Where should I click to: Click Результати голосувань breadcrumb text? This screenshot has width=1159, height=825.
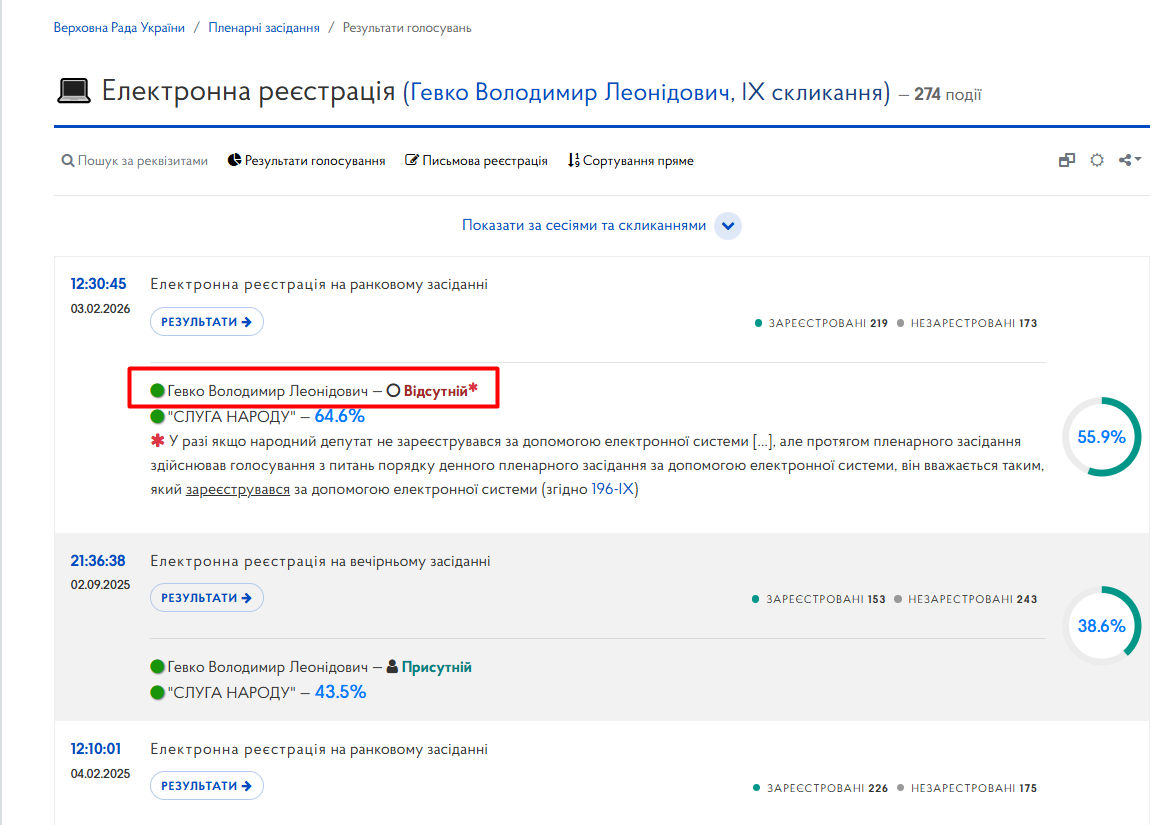click(407, 28)
